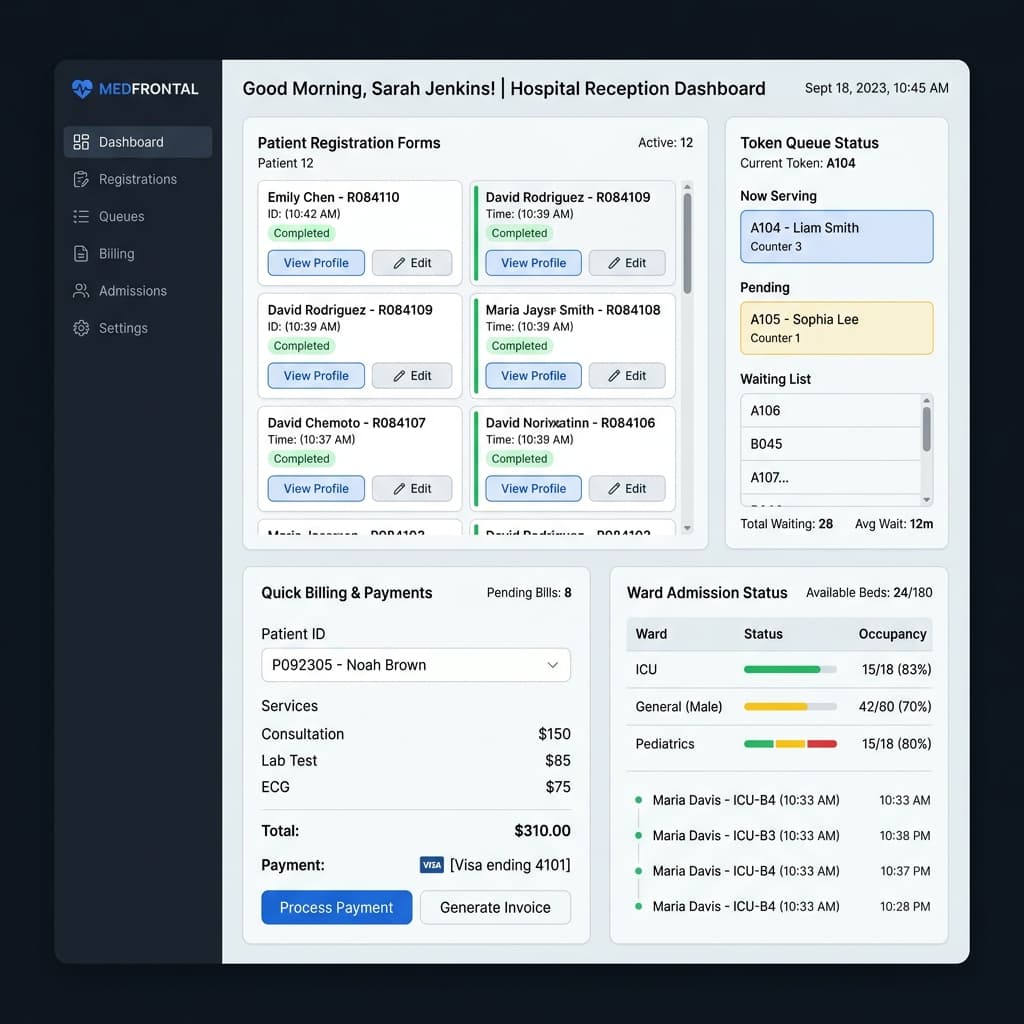The width and height of the screenshot is (1024, 1024).
Task: Click the Registrations clipboard icon
Action: pyautogui.click(x=81, y=179)
